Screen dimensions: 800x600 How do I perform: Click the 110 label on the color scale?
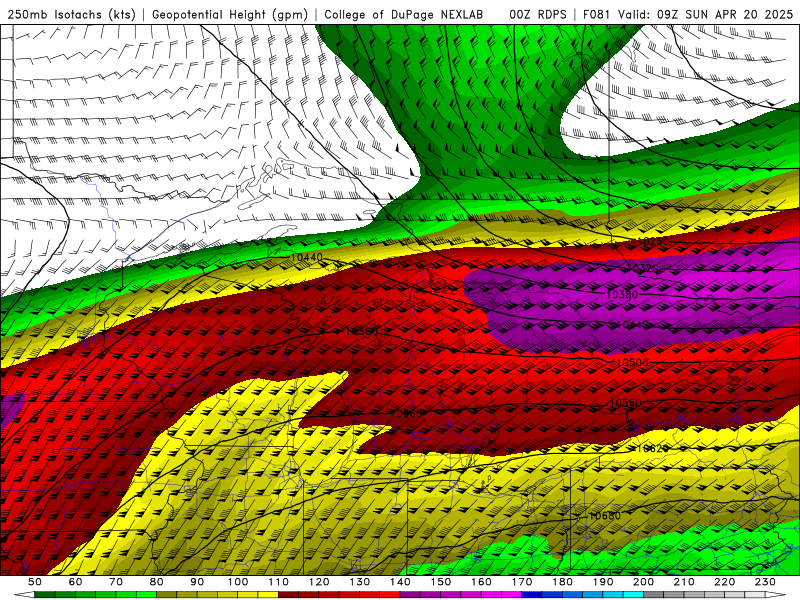point(279,582)
